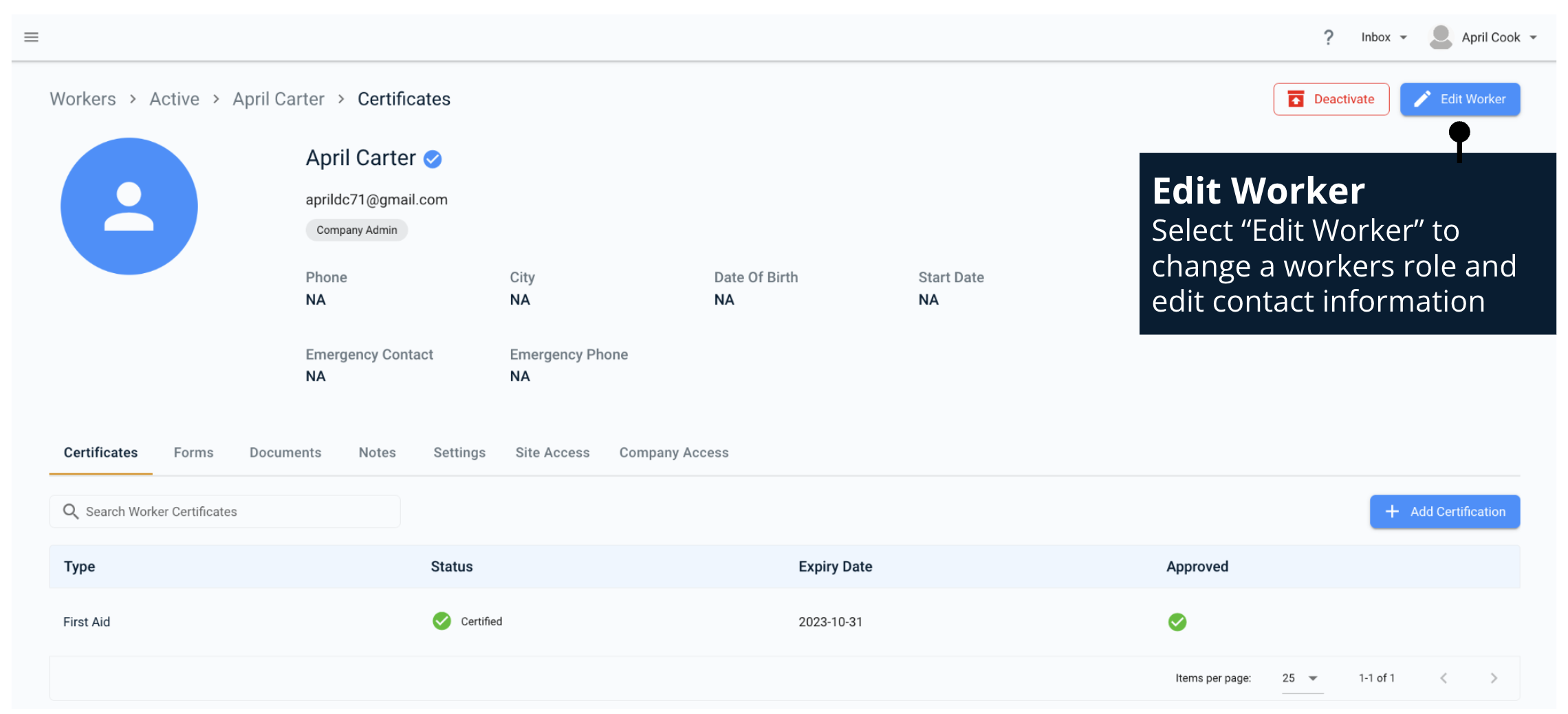Navigate to Workers via the breadcrumb link
The width and height of the screenshot is (1568, 714).
[83, 98]
